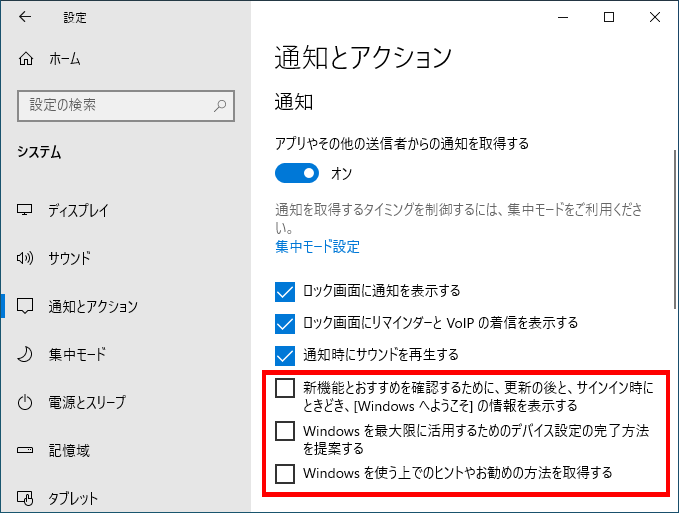Click the アプリやその他の送信者からの通知を取得する label
The image size is (679, 513).
tap(402, 143)
